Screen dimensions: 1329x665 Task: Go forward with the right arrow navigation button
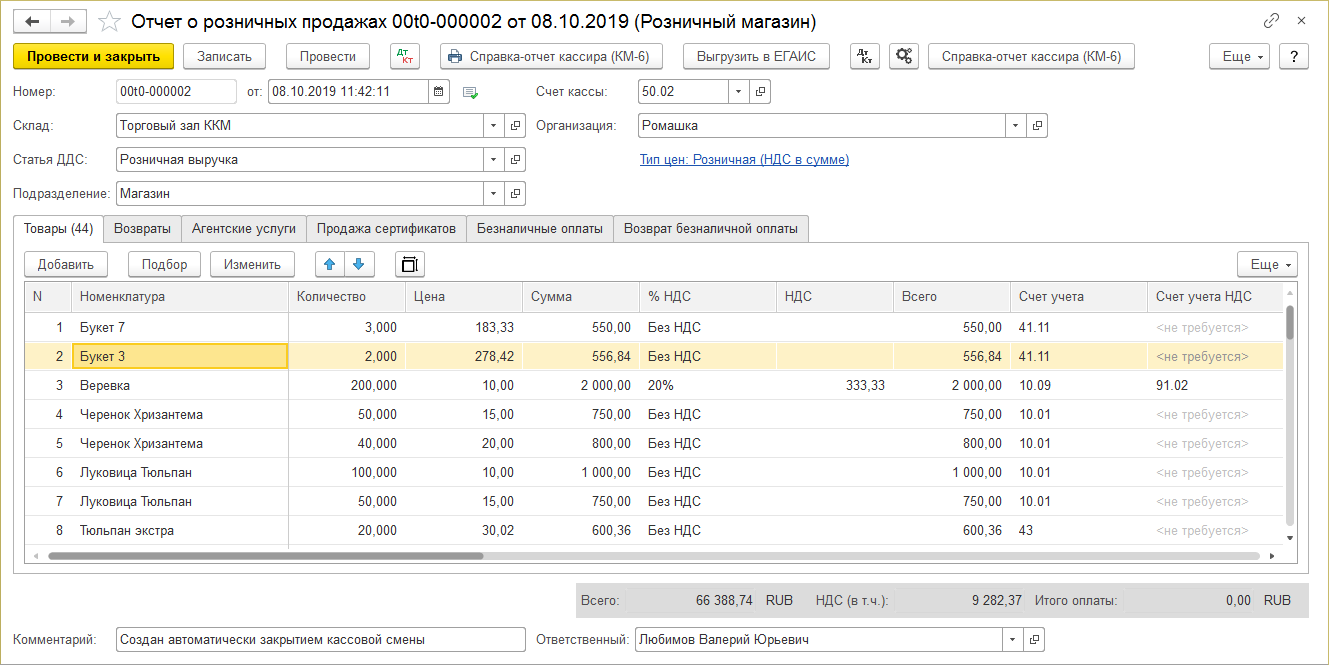(68, 21)
